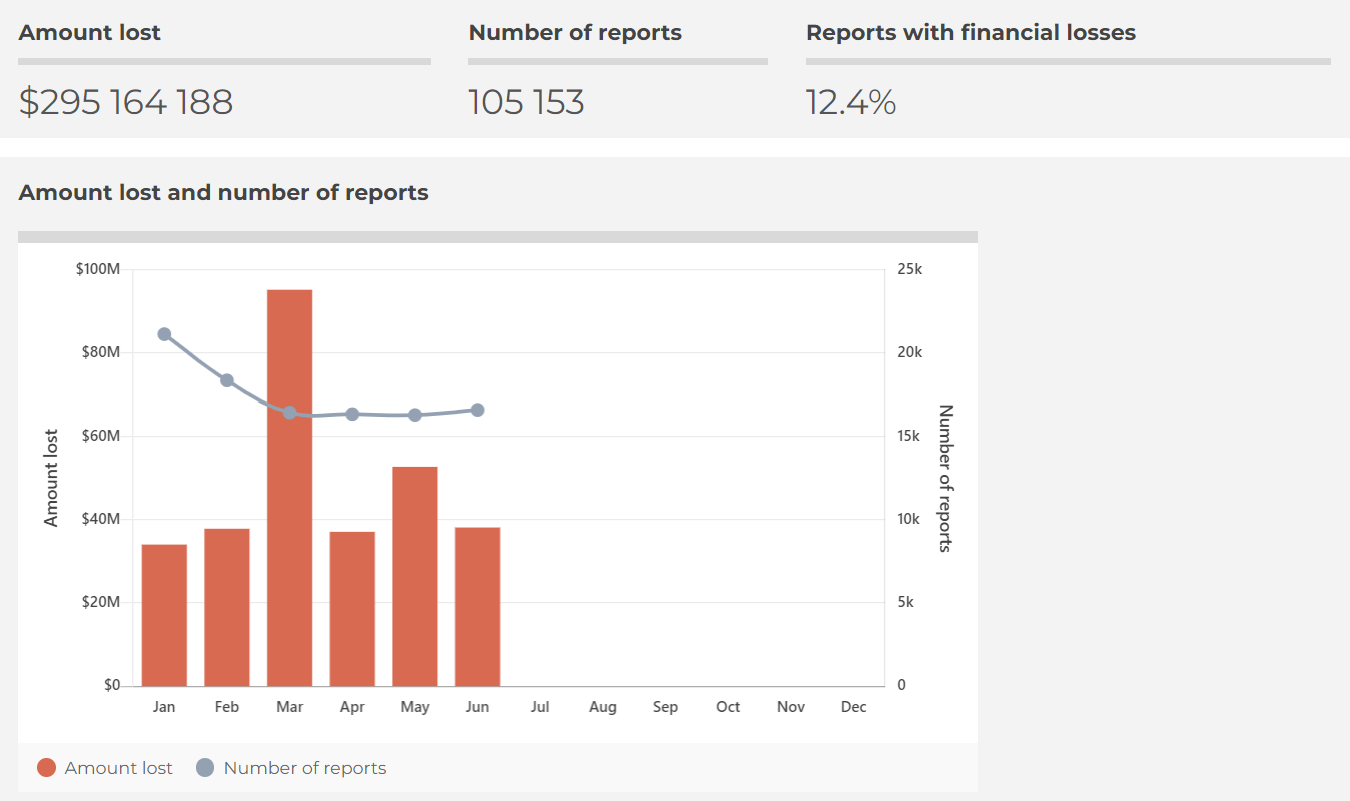Click the Jan axis label
Screen dimensions: 1350x801
pyautogui.click(x=163, y=706)
